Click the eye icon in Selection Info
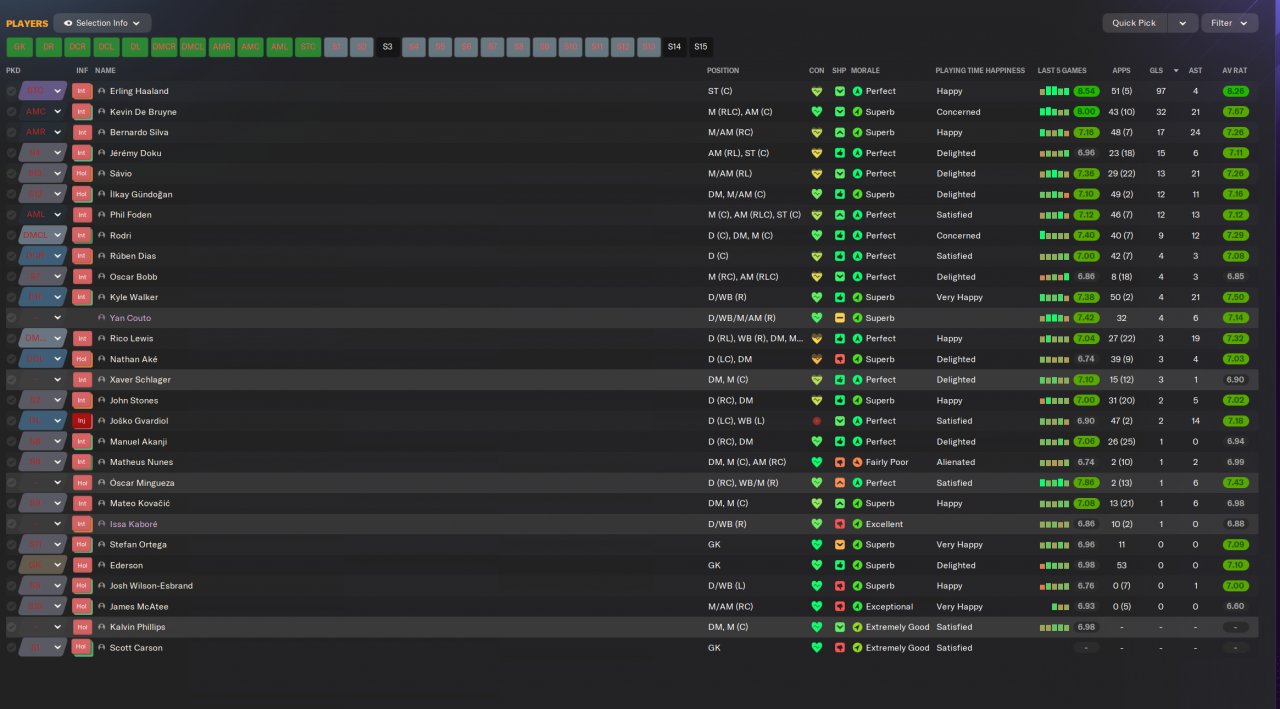This screenshot has width=1280, height=709. point(68,23)
